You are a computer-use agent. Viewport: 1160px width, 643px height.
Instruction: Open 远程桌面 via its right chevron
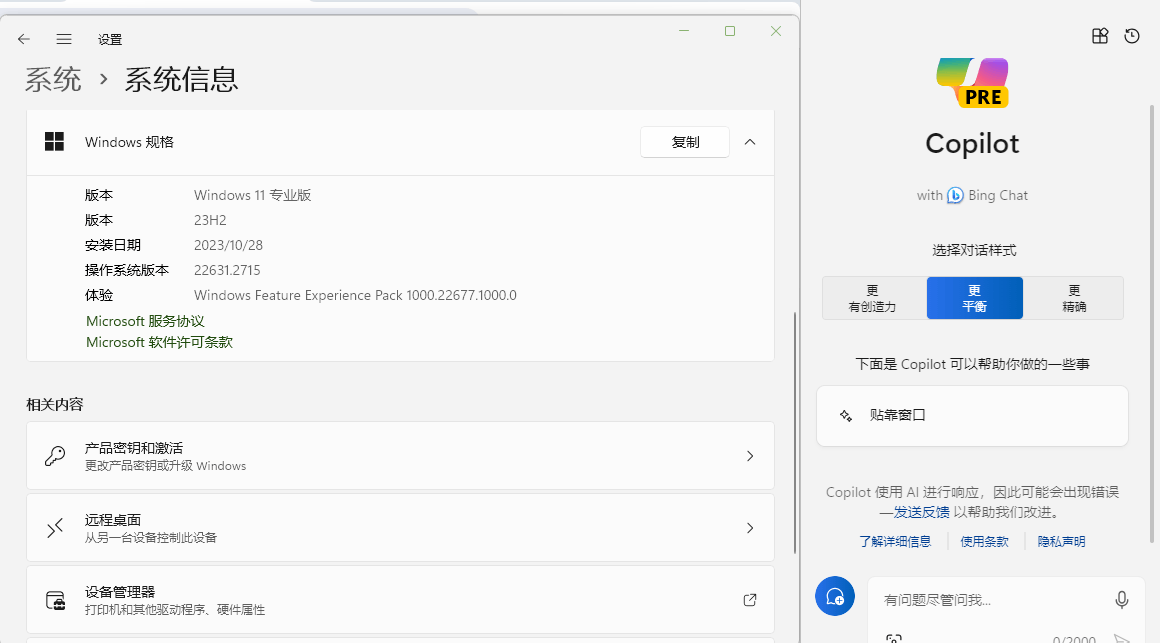tap(749, 528)
